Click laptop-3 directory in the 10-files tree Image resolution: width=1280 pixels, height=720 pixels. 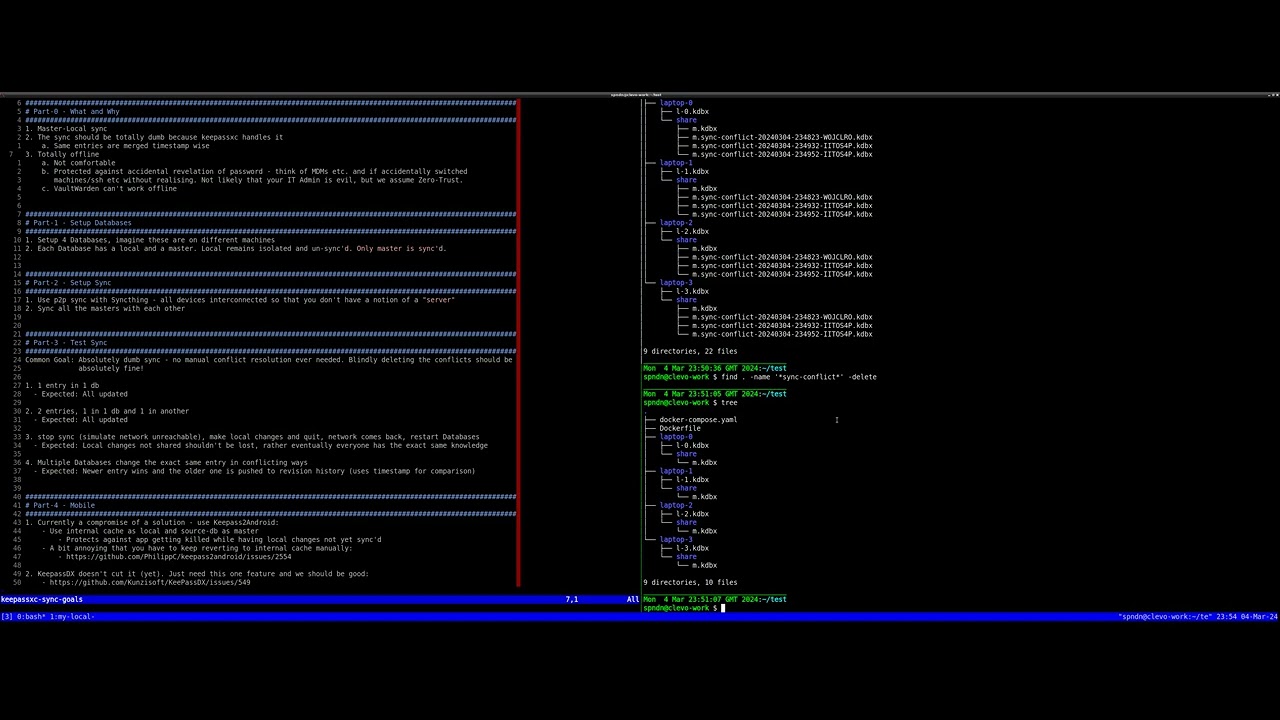pos(676,540)
